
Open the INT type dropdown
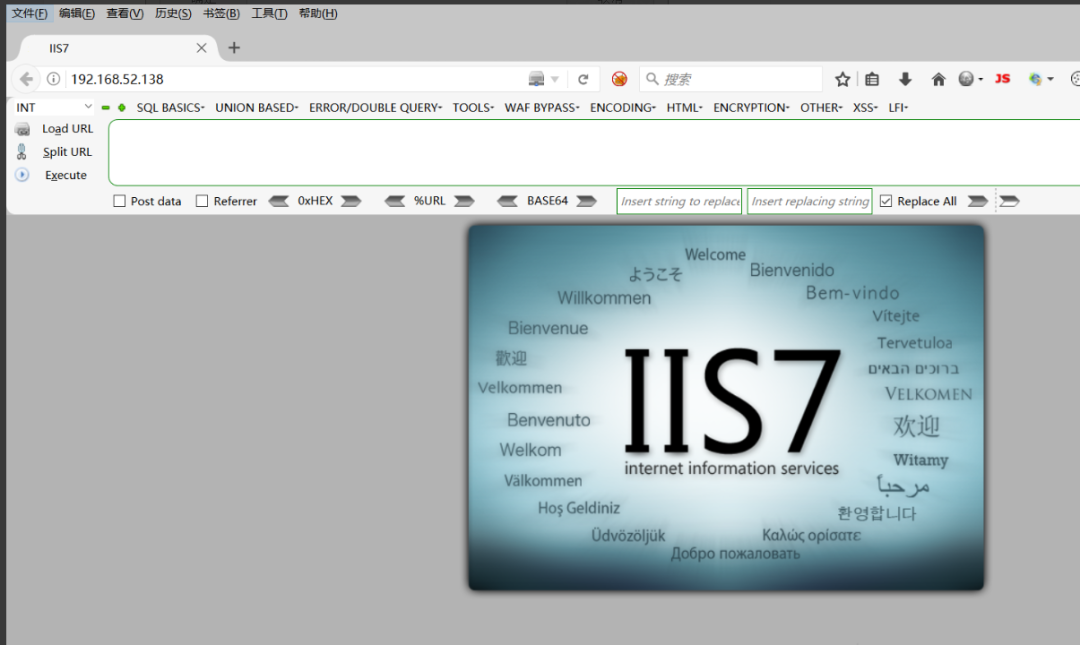tap(54, 107)
